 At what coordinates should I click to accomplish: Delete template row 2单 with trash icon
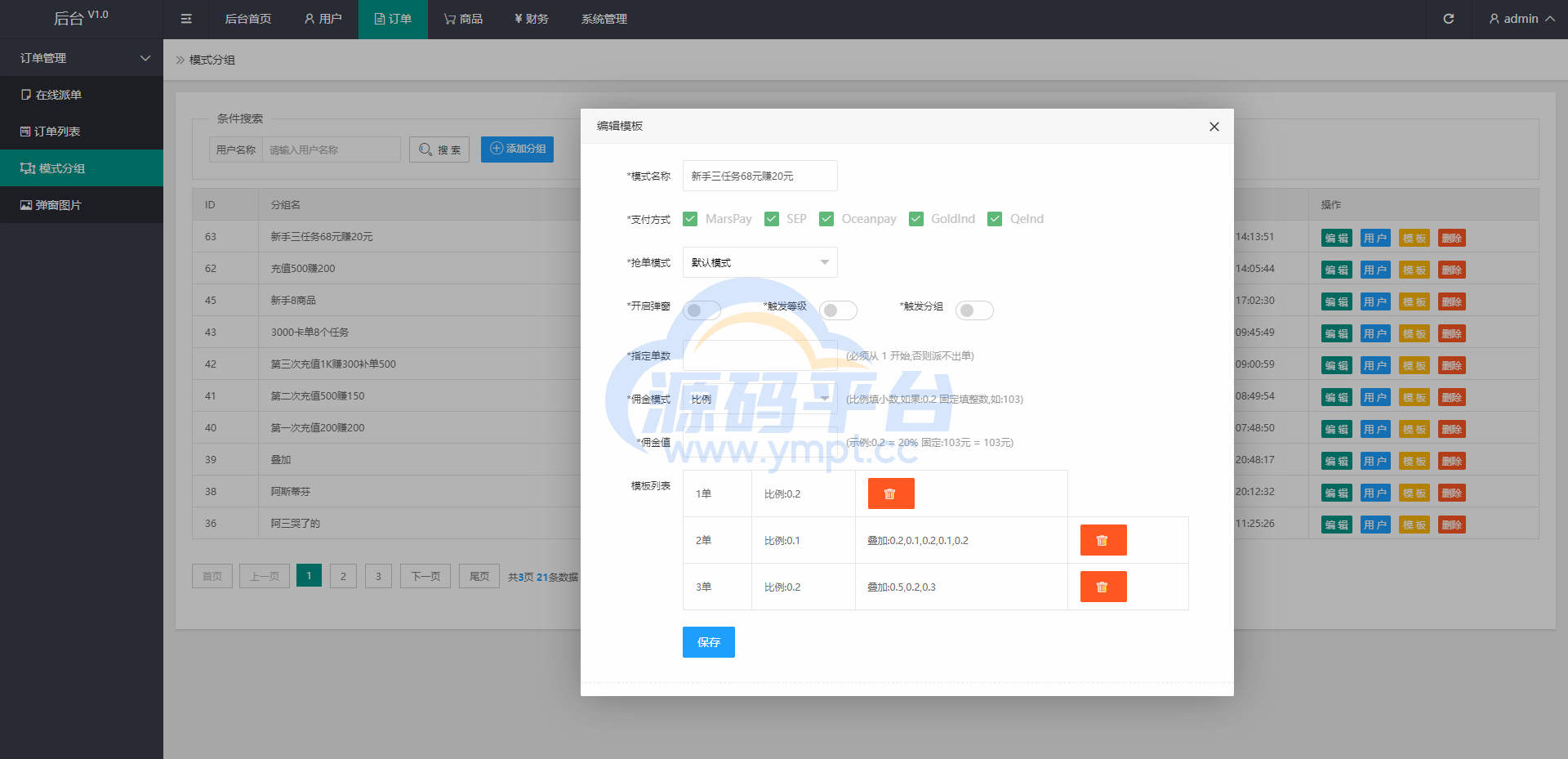[x=1103, y=540]
